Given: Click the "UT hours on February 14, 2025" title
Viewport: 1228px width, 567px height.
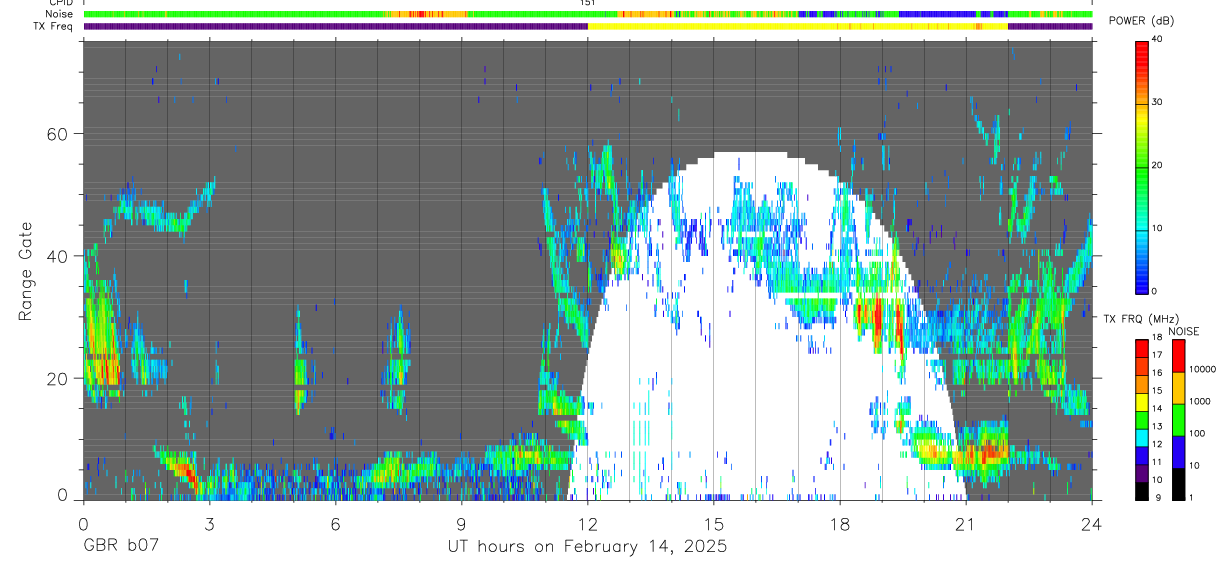Looking at the screenshot, I should coord(587,547).
